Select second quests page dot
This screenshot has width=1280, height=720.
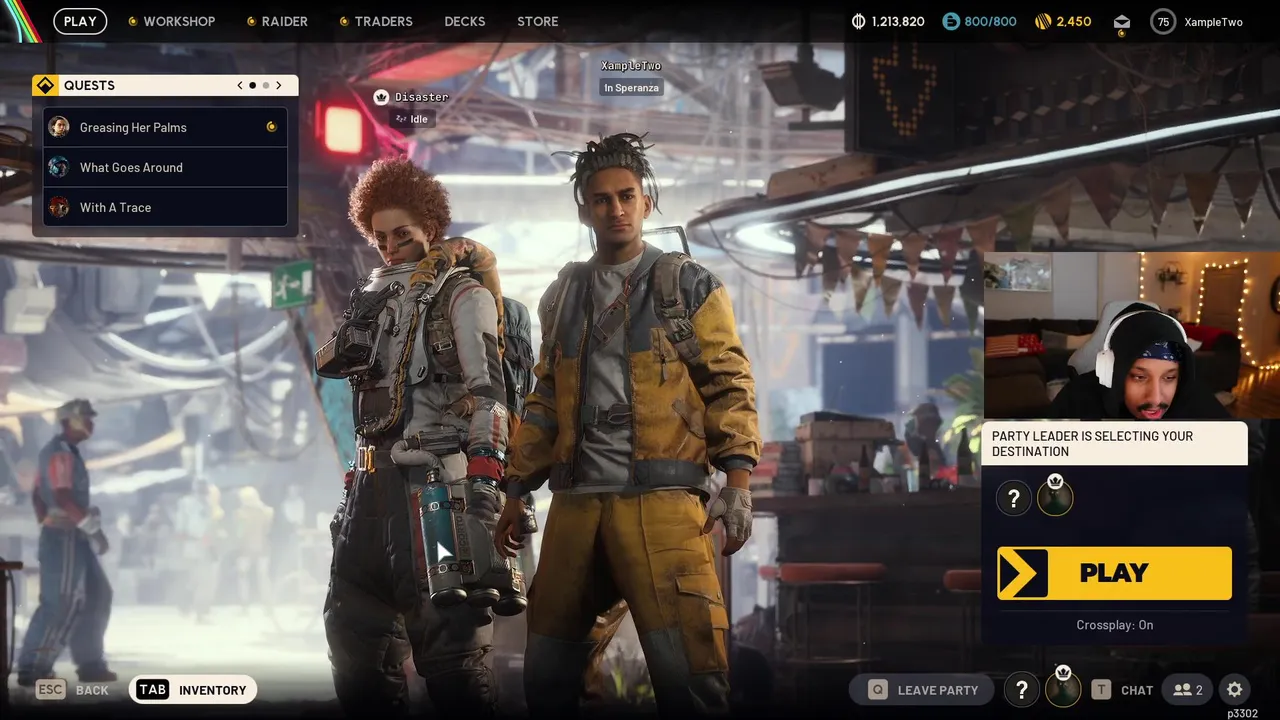[265, 85]
